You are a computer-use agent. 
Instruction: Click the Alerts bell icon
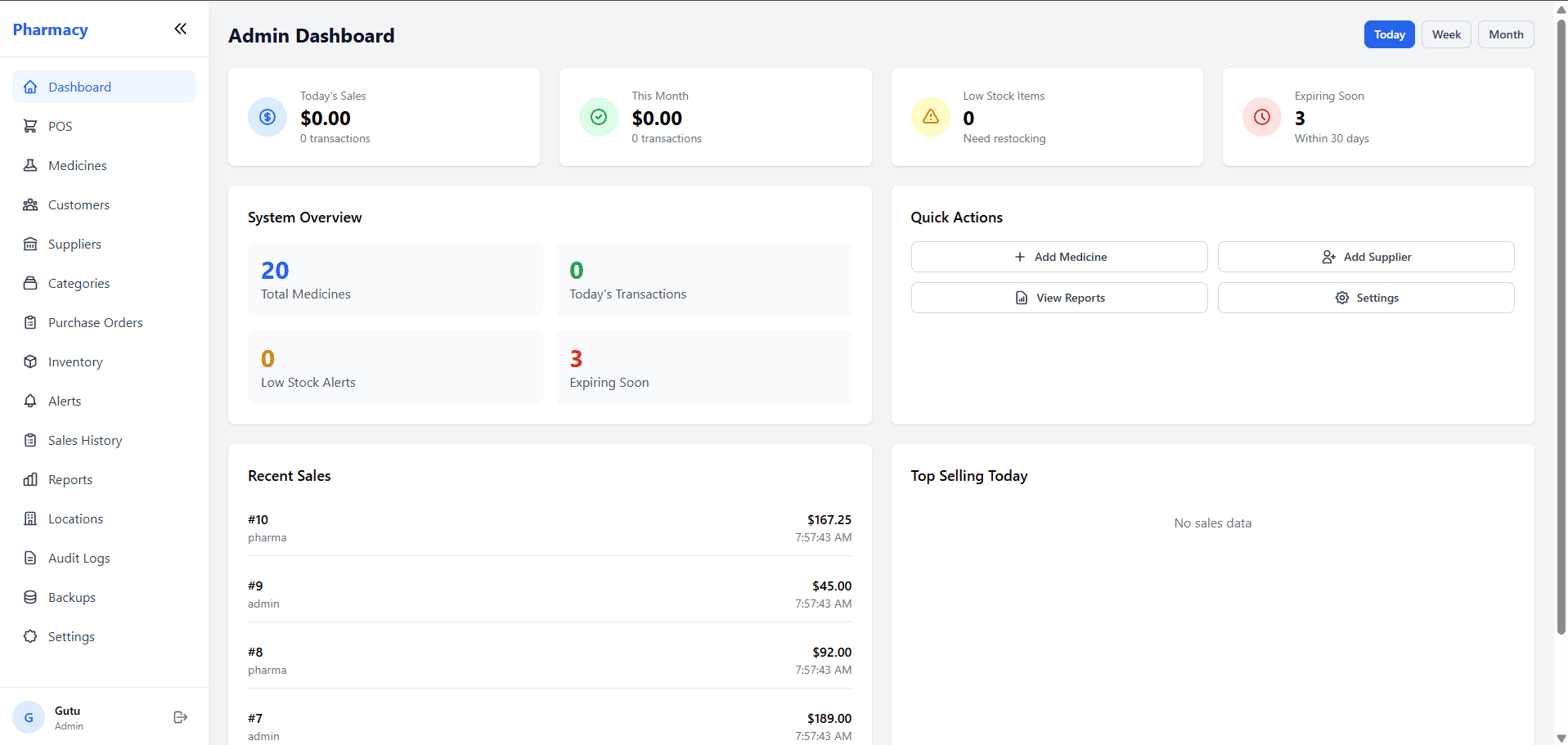30,401
